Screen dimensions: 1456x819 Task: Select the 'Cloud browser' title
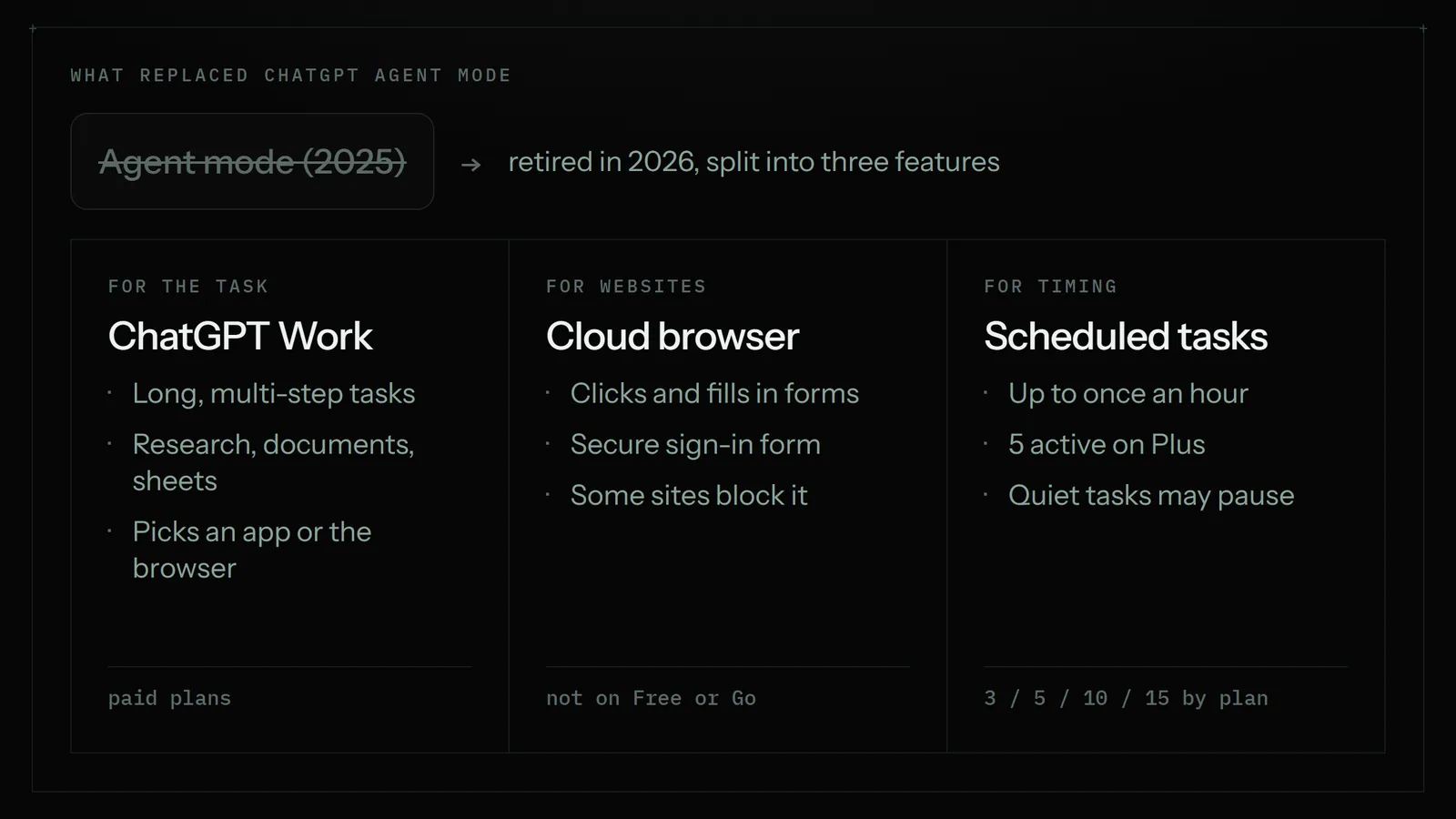point(672,337)
